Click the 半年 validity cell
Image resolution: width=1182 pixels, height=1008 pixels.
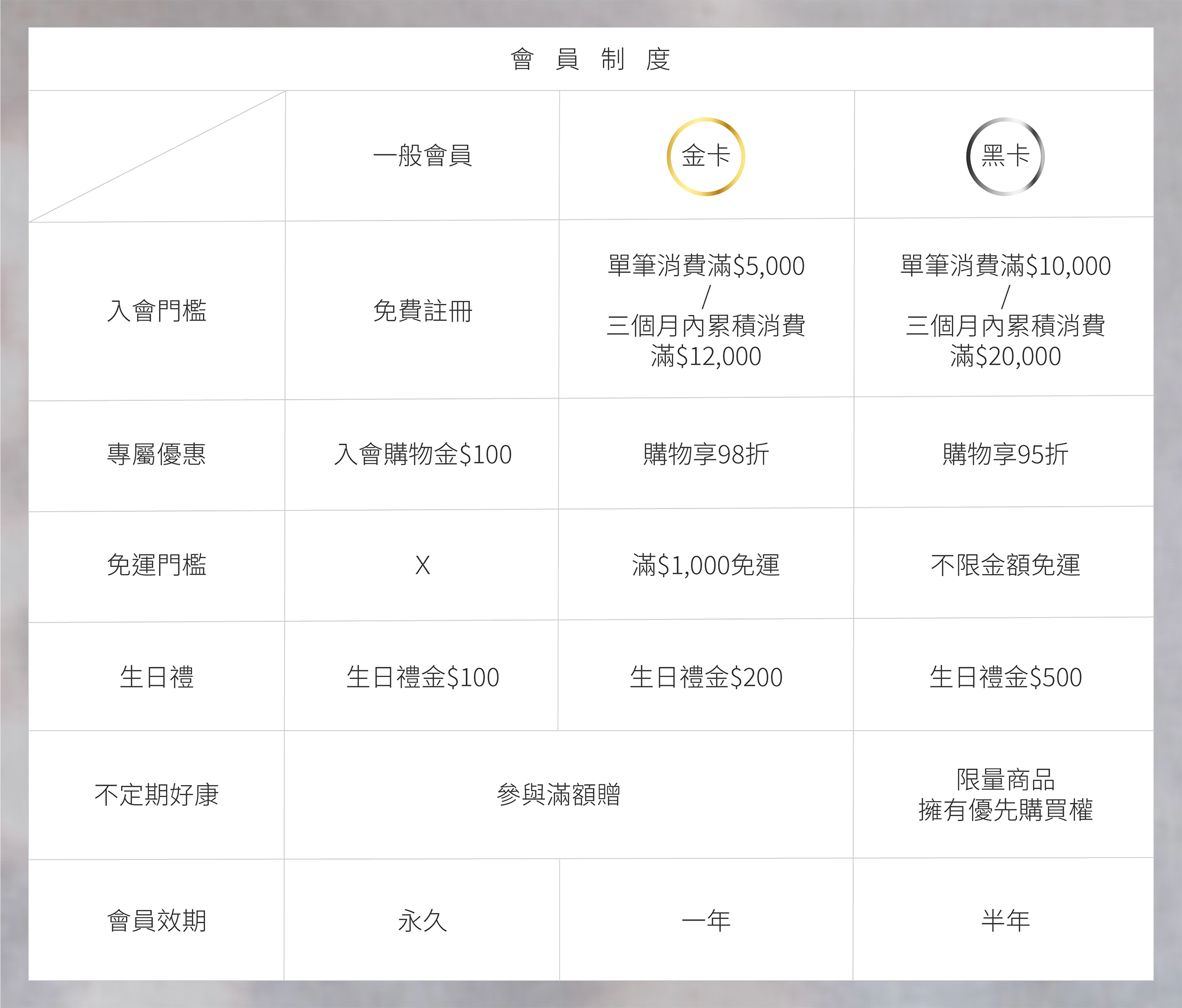click(1005, 921)
